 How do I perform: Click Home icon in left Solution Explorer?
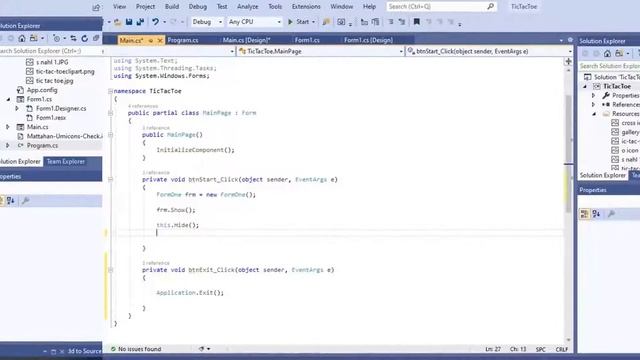coord(22,38)
